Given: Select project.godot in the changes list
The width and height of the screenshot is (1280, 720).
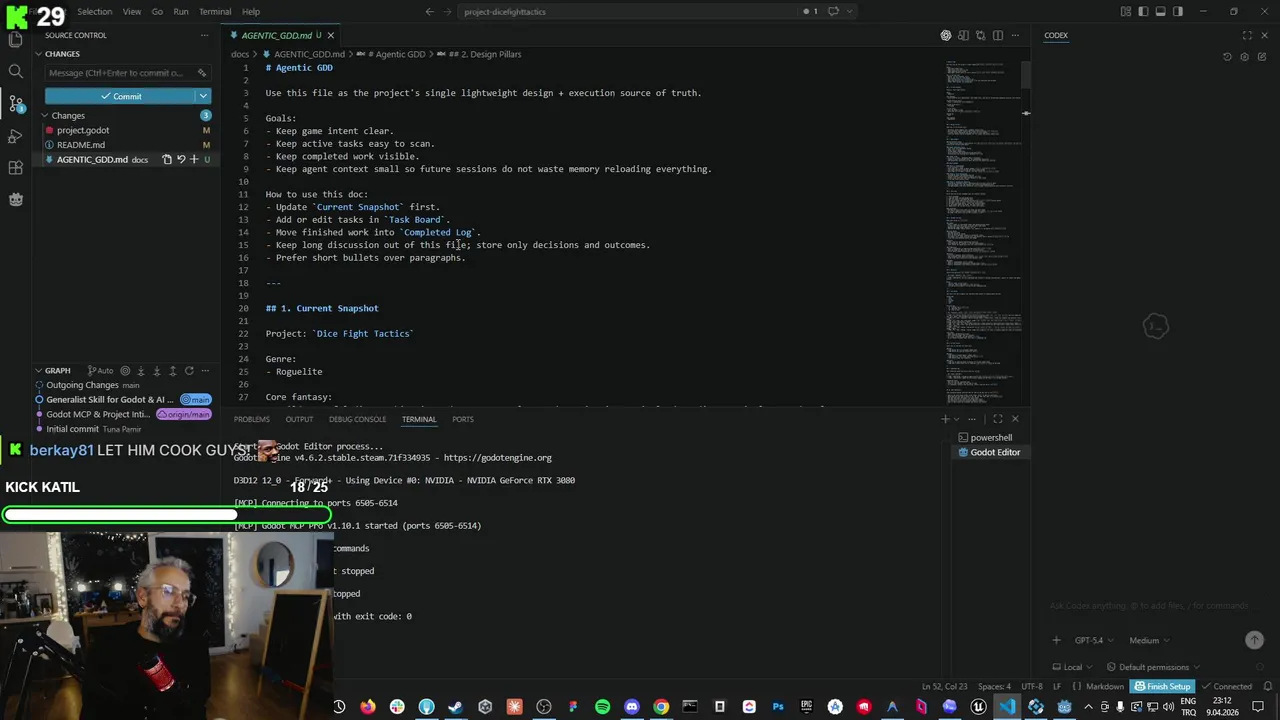Looking at the screenshot, I should point(83,131).
